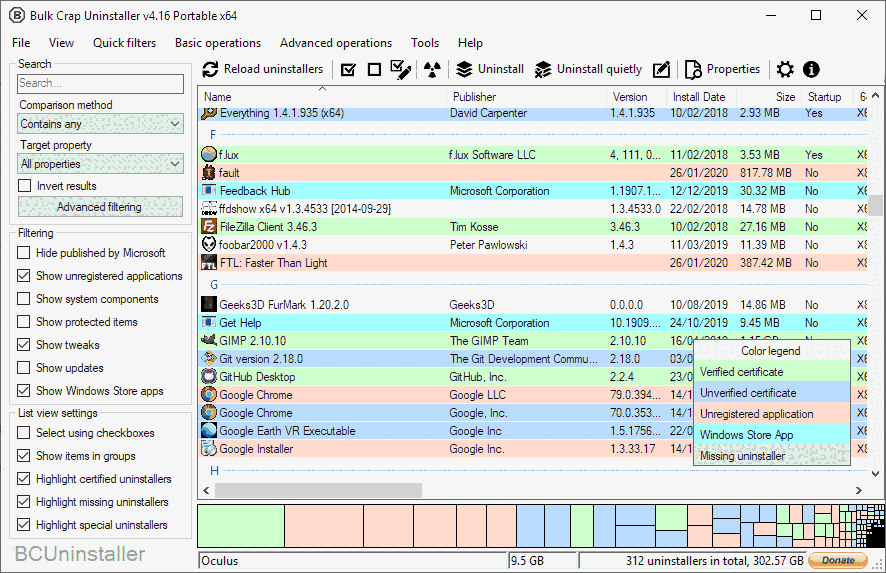Open the Basic operations menu
This screenshot has width=886, height=573.
pos(218,43)
